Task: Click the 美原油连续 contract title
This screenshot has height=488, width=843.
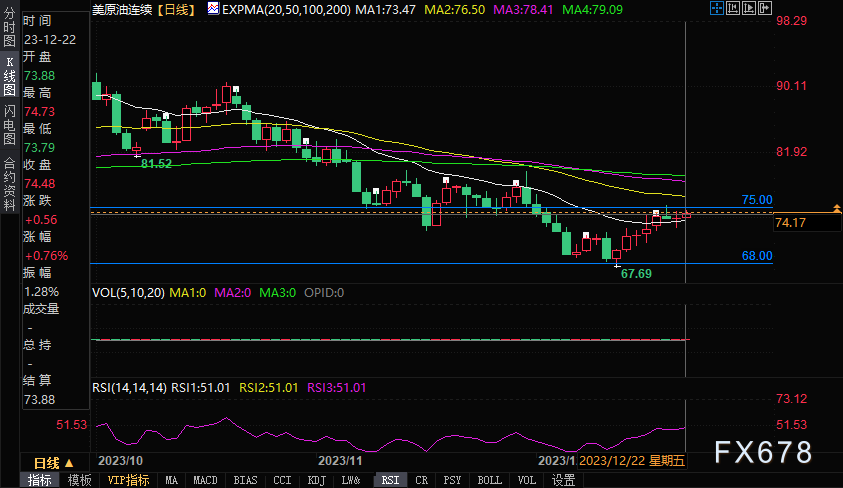Action: tap(122, 9)
